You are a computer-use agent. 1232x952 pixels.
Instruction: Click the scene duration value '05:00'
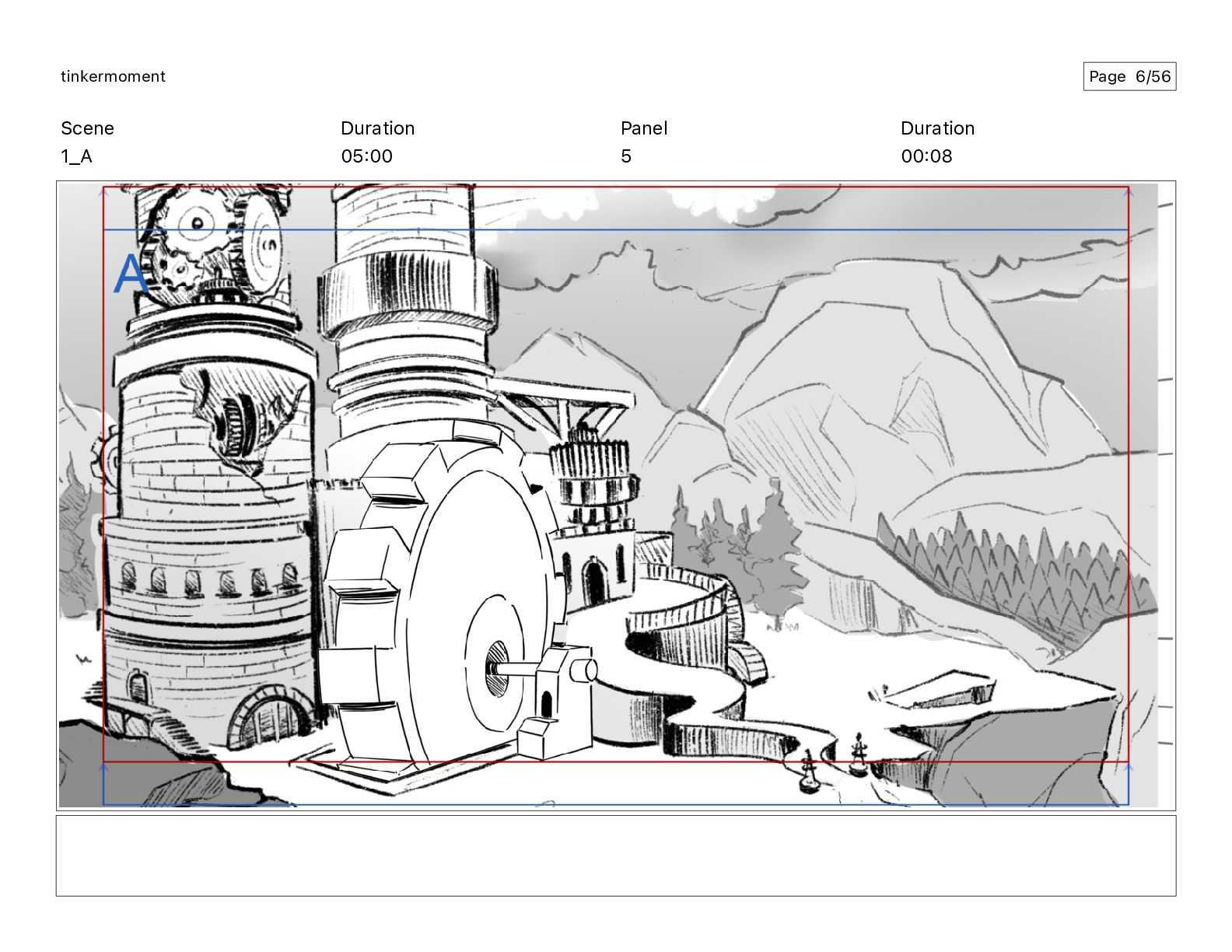pyautogui.click(x=366, y=156)
